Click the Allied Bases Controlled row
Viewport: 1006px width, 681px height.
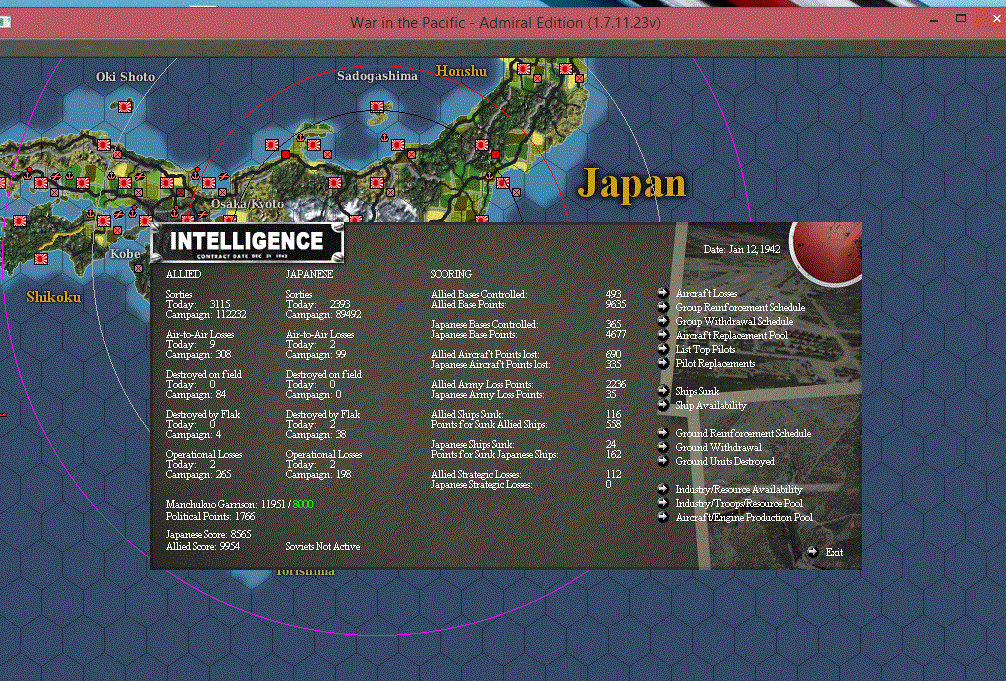526,295
